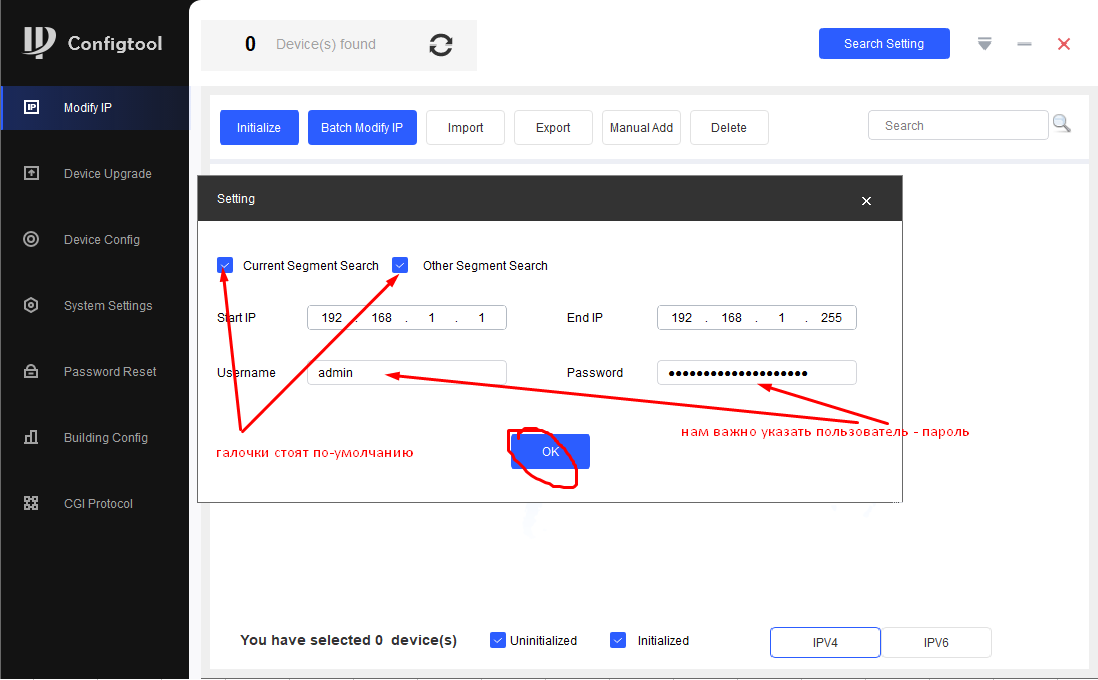Viewport: 1098px width, 680px height.
Task: Uncheck the Initialized filter checkbox
Action: 618,640
